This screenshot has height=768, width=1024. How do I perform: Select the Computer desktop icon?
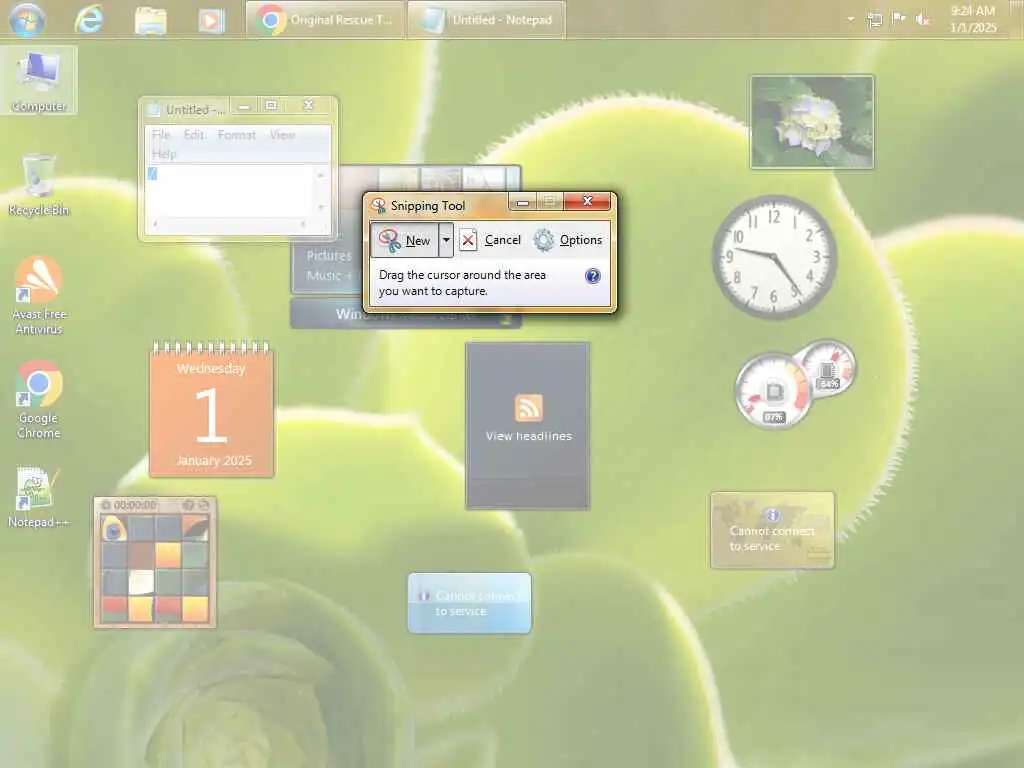click(39, 80)
